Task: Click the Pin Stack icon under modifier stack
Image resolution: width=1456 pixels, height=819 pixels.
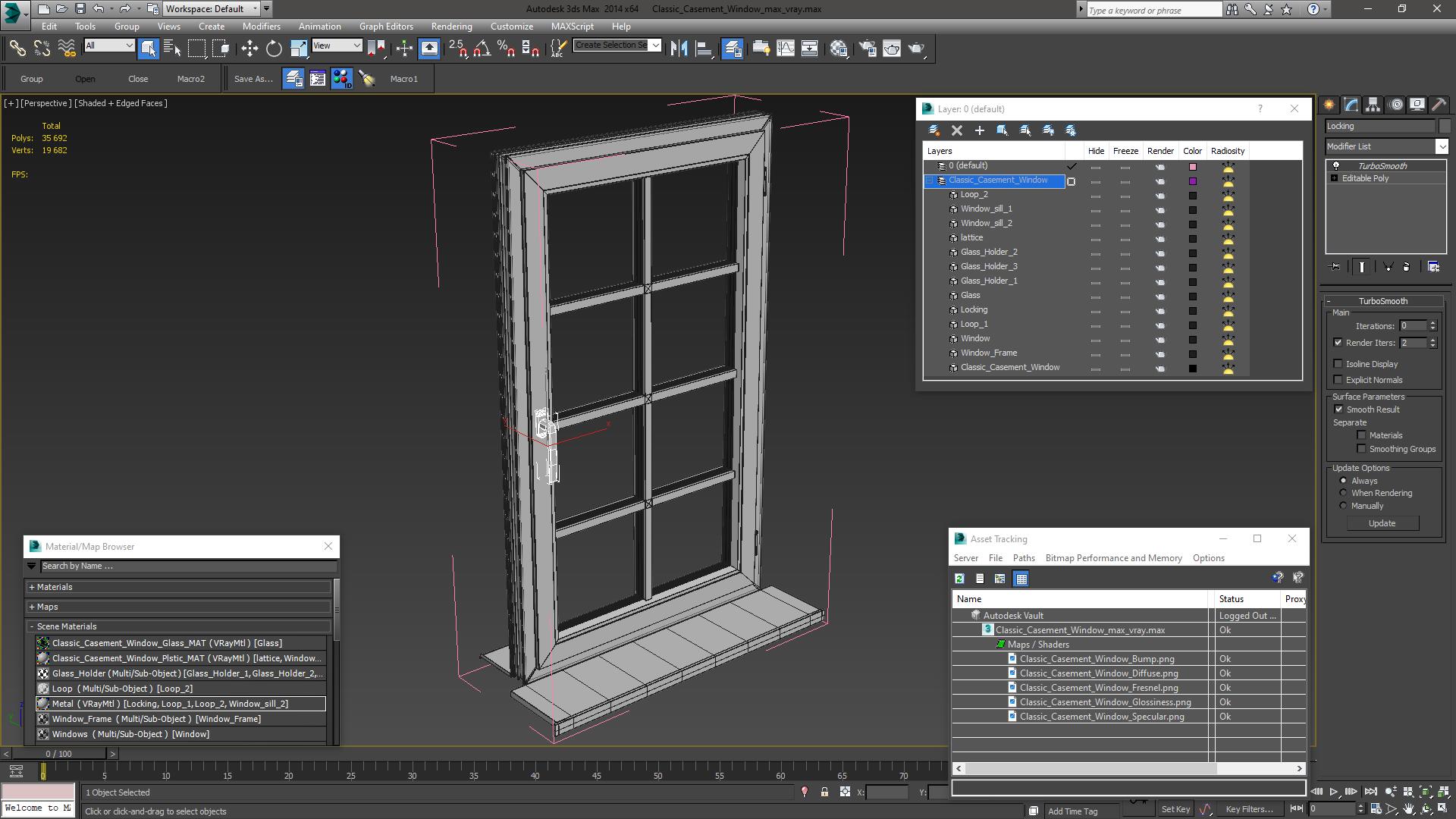Action: point(1336,267)
